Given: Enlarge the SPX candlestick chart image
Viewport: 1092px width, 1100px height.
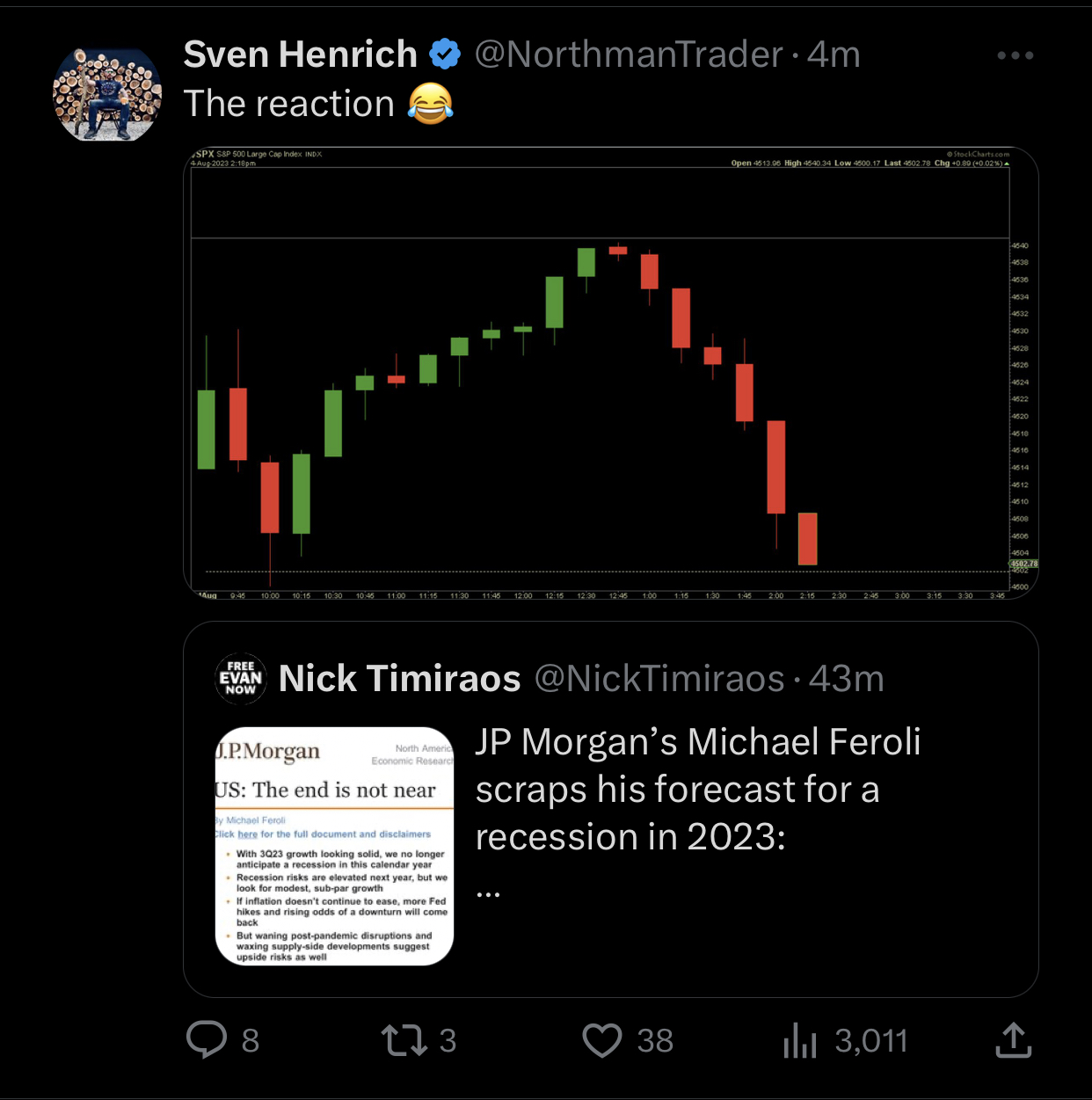Looking at the screenshot, I should coord(610,374).
